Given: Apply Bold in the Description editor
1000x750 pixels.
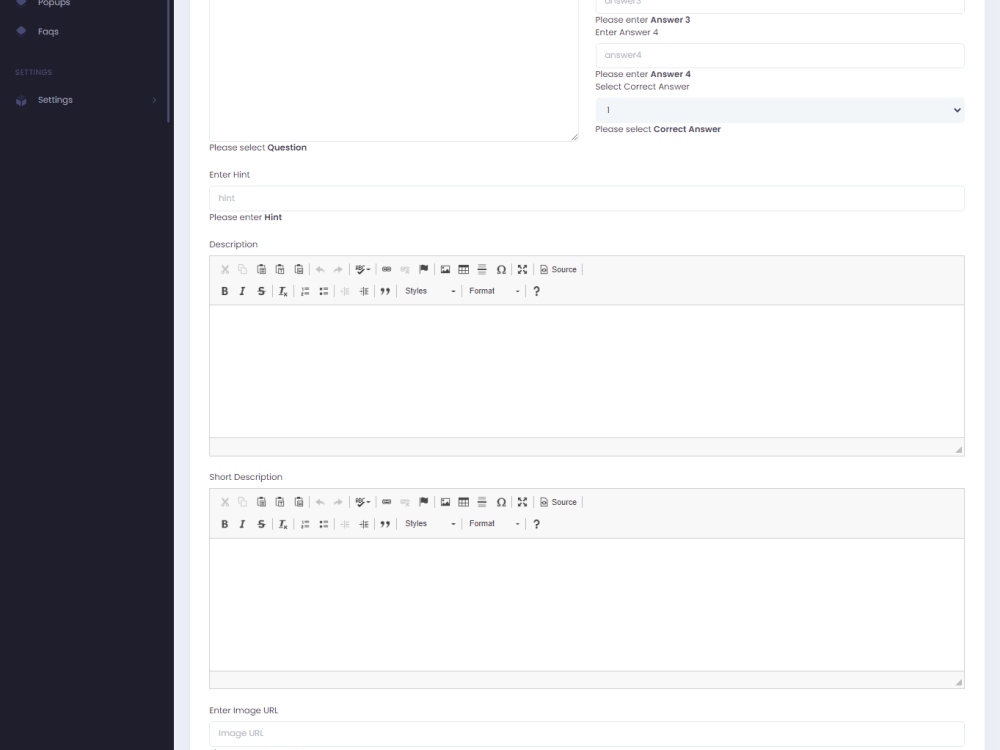Looking at the screenshot, I should coord(225,291).
